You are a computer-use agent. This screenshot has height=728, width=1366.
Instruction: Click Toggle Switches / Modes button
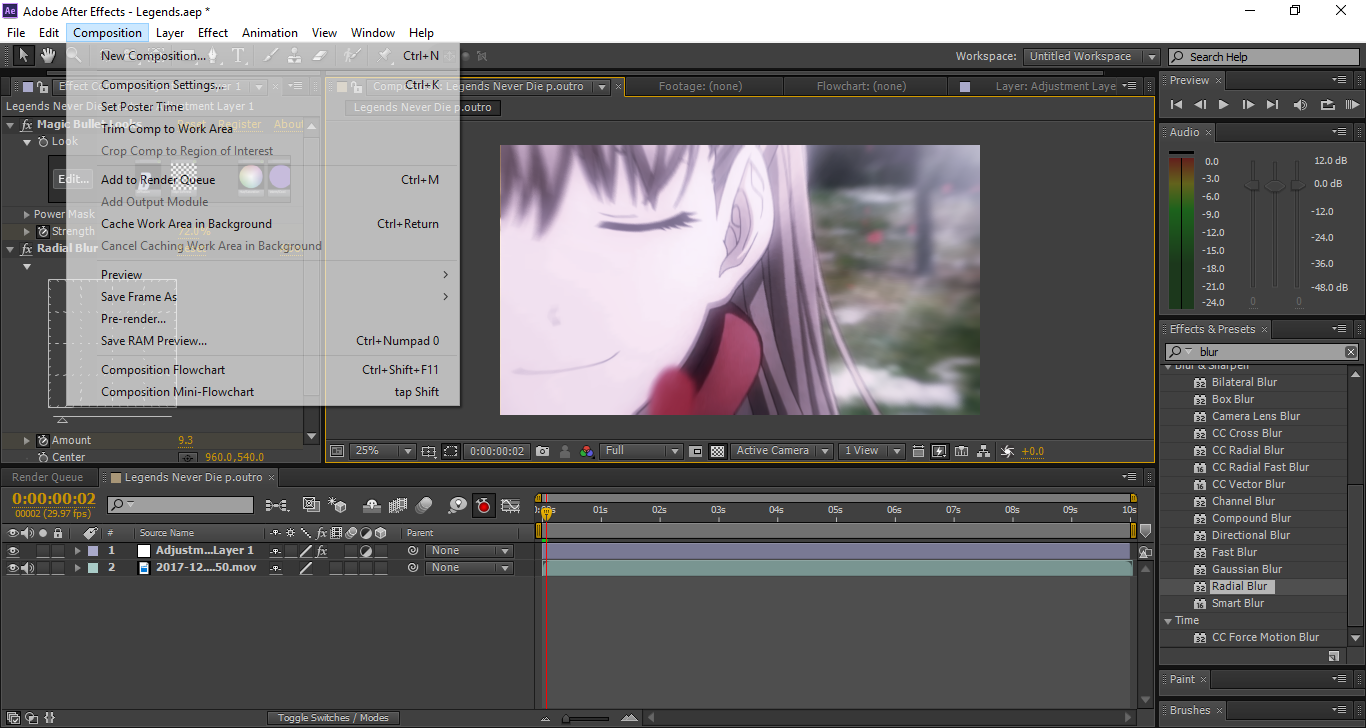tap(334, 718)
